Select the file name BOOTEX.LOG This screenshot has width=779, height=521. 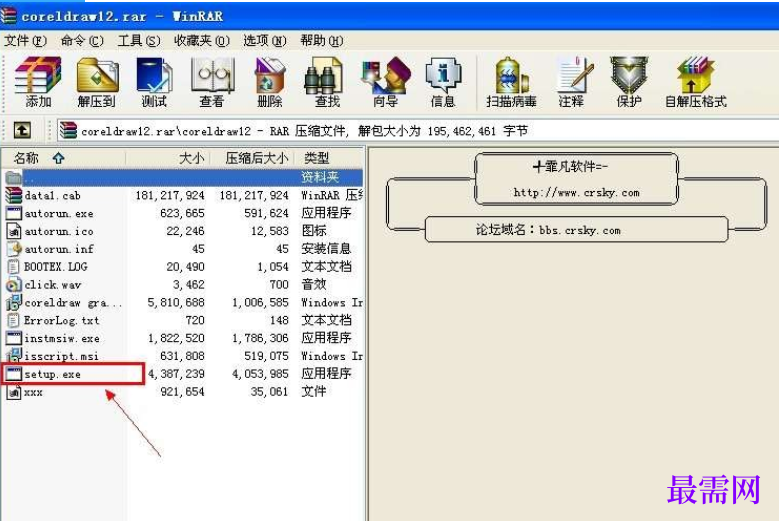pyautogui.click(x=56, y=267)
